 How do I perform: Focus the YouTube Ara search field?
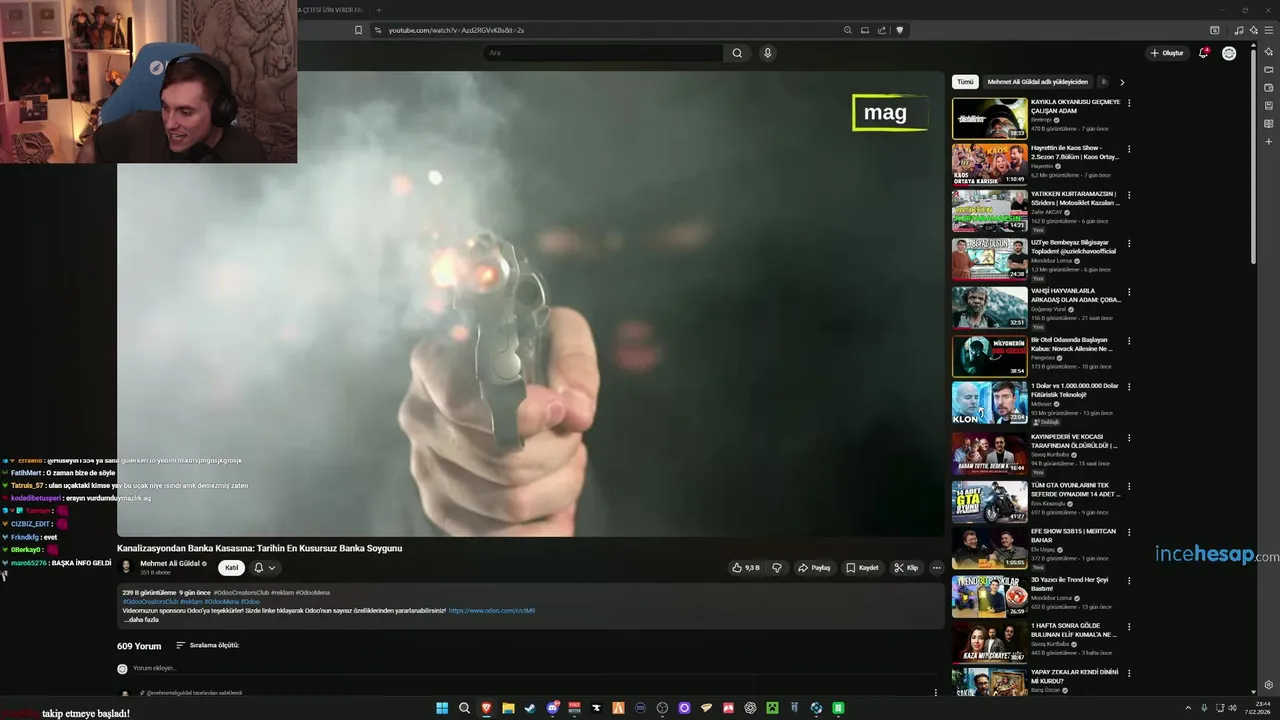603,53
